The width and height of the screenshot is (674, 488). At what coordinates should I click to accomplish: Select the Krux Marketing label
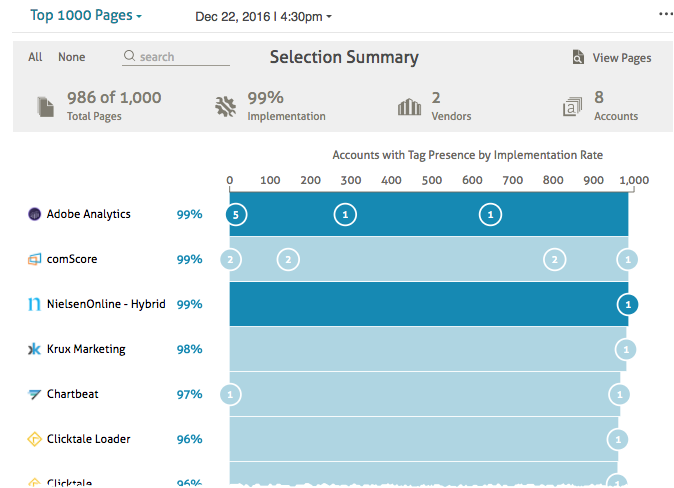pos(86,349)
